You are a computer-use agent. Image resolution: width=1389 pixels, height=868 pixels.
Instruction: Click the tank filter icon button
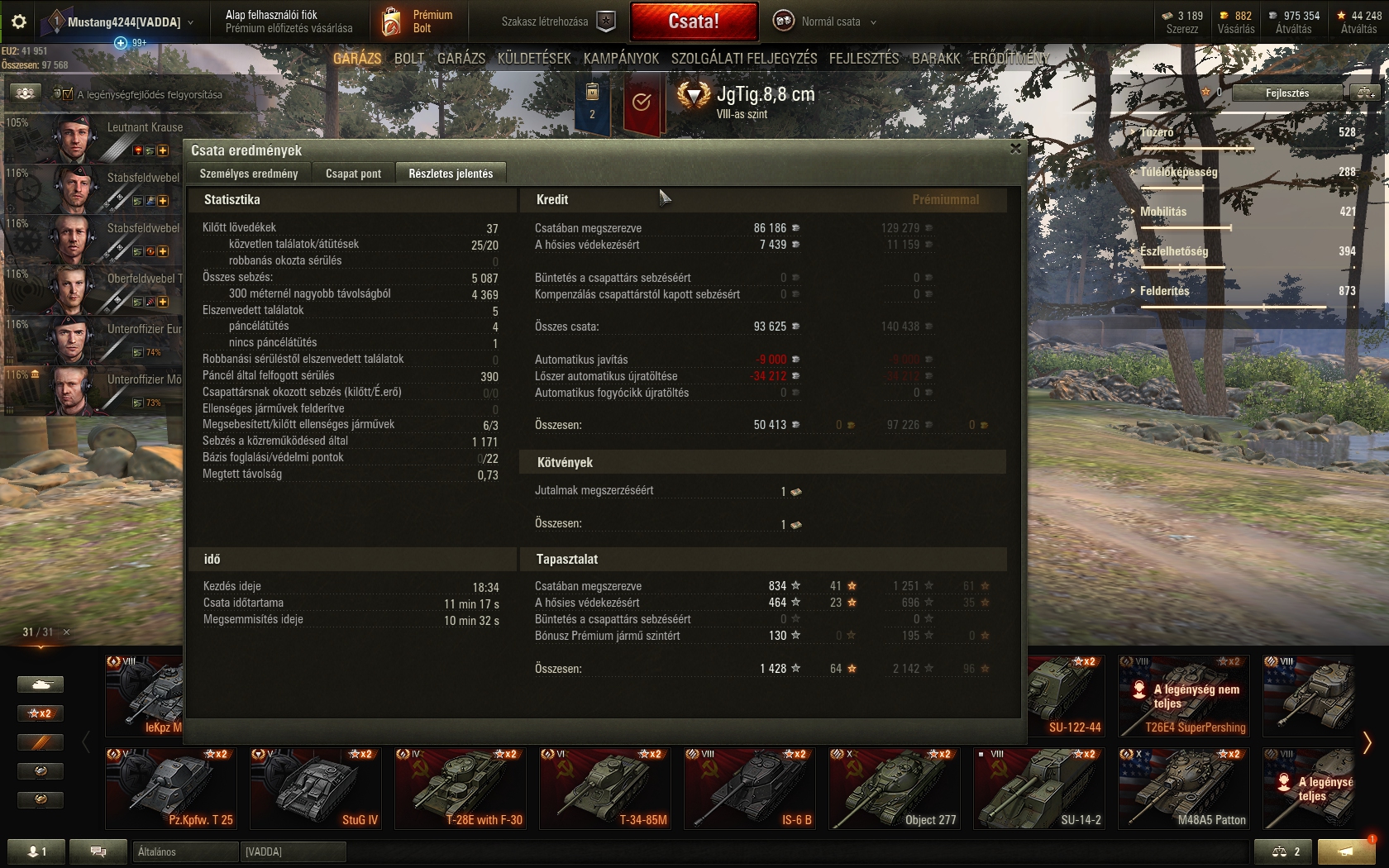(40, 684)
